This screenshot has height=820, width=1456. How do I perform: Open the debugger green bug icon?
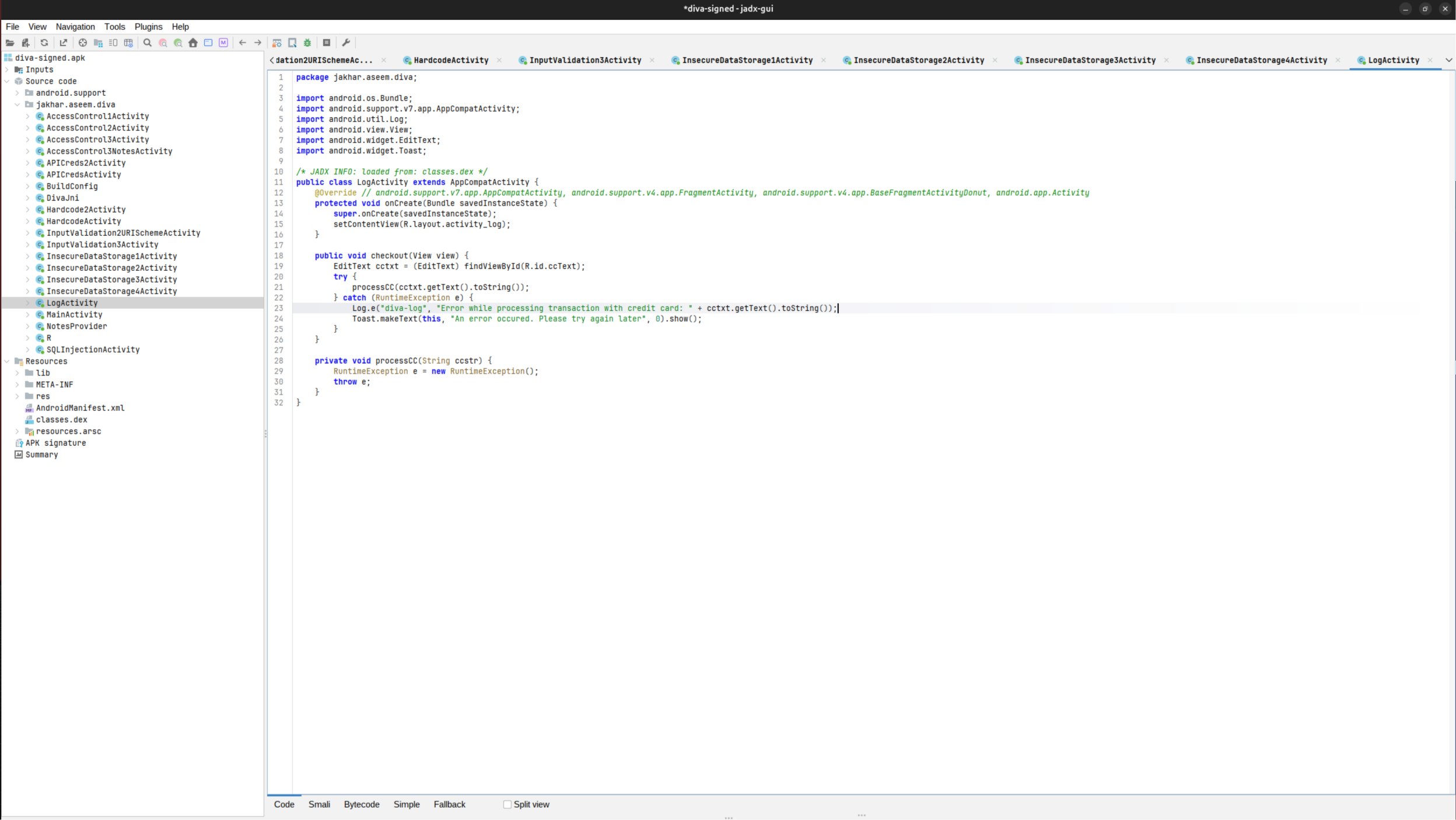[307, 43]
